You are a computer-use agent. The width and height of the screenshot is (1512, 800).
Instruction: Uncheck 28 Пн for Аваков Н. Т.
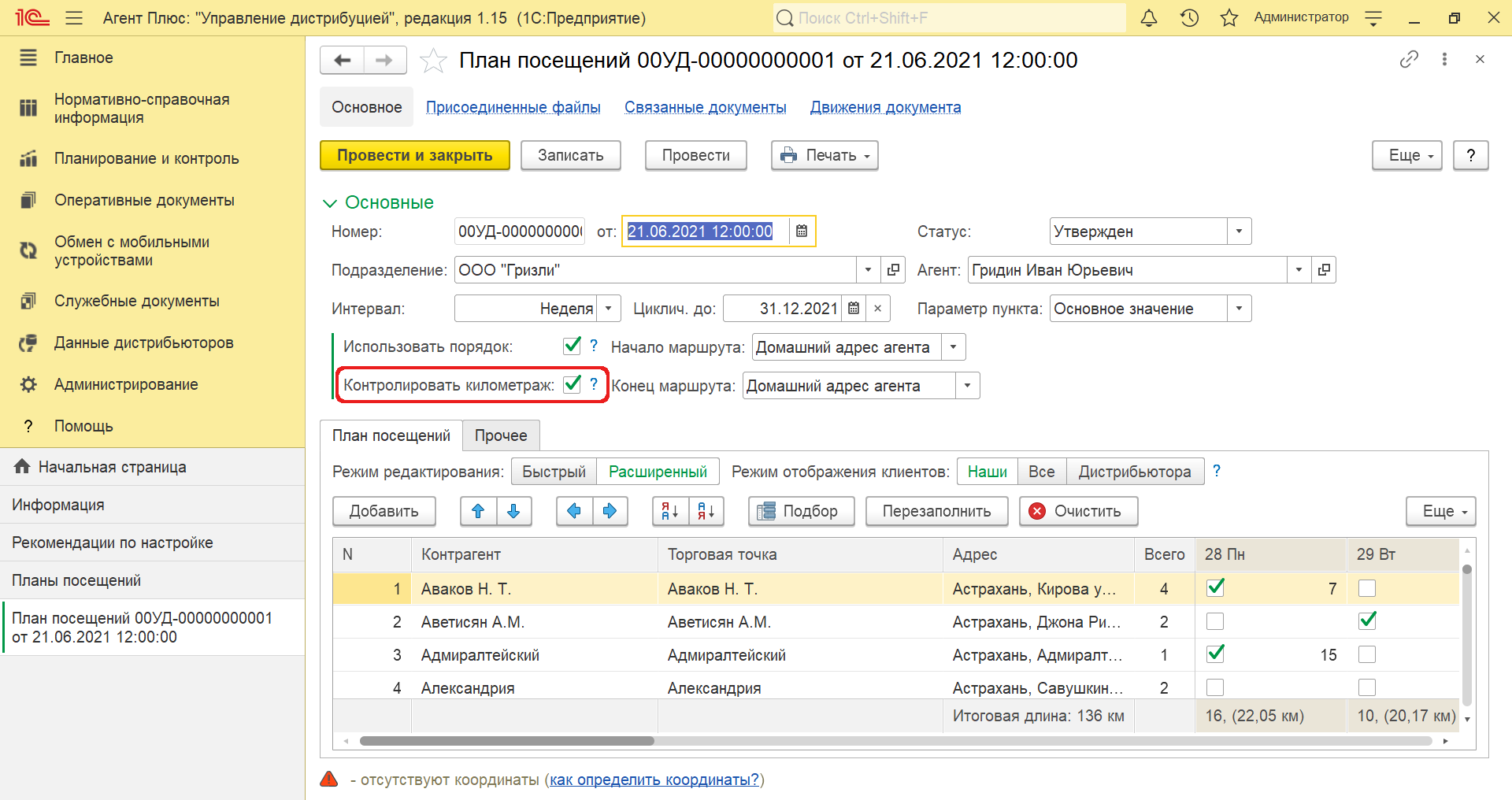[x=1215, y=587]
